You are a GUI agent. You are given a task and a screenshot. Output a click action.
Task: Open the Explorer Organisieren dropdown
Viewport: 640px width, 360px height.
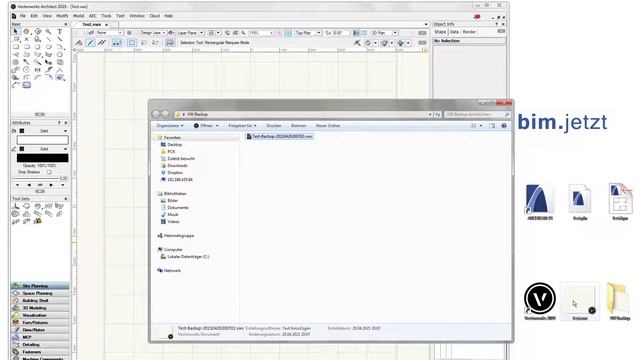tap(170, 126)
